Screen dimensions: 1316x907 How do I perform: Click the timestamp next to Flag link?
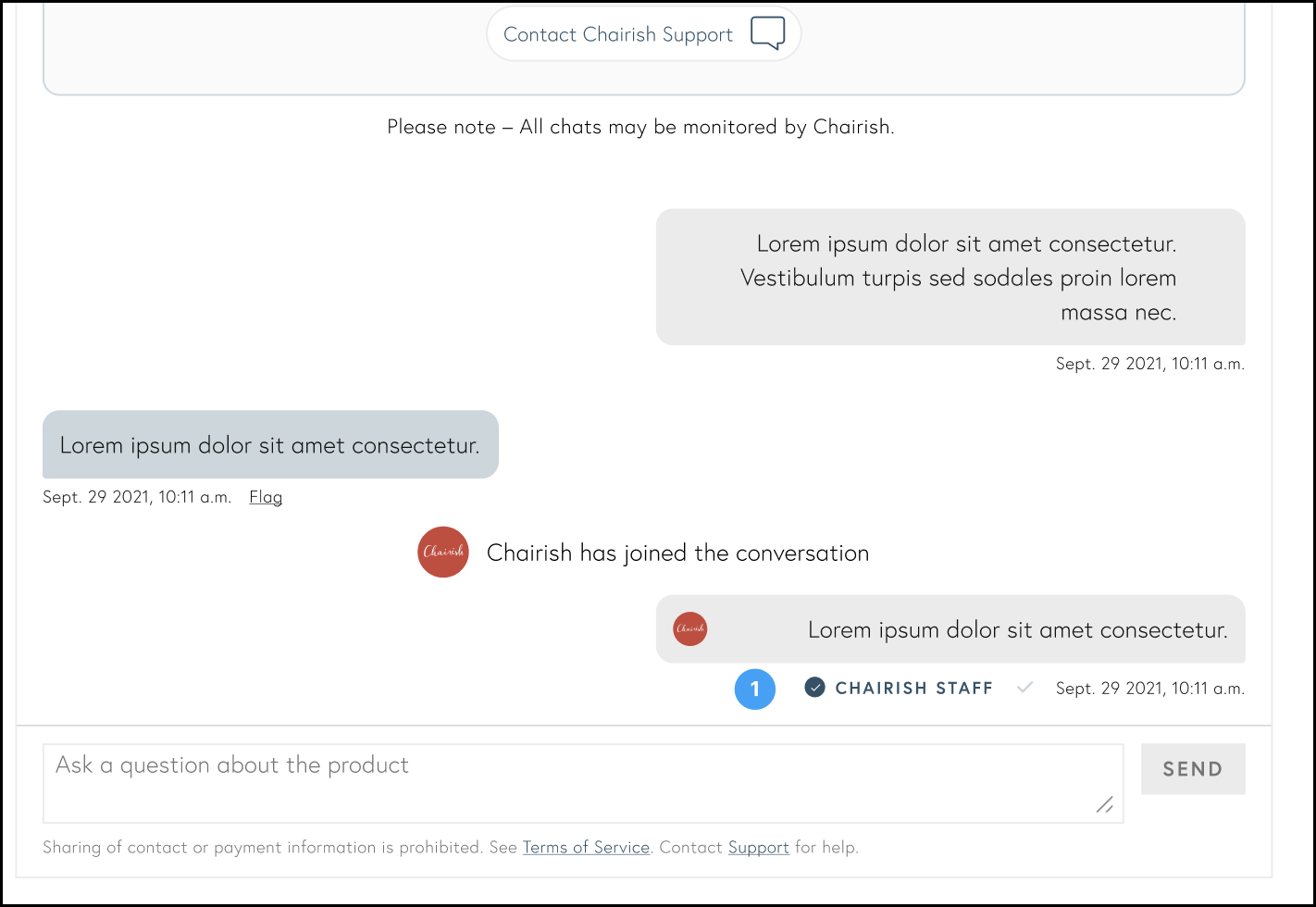(137, 497)
